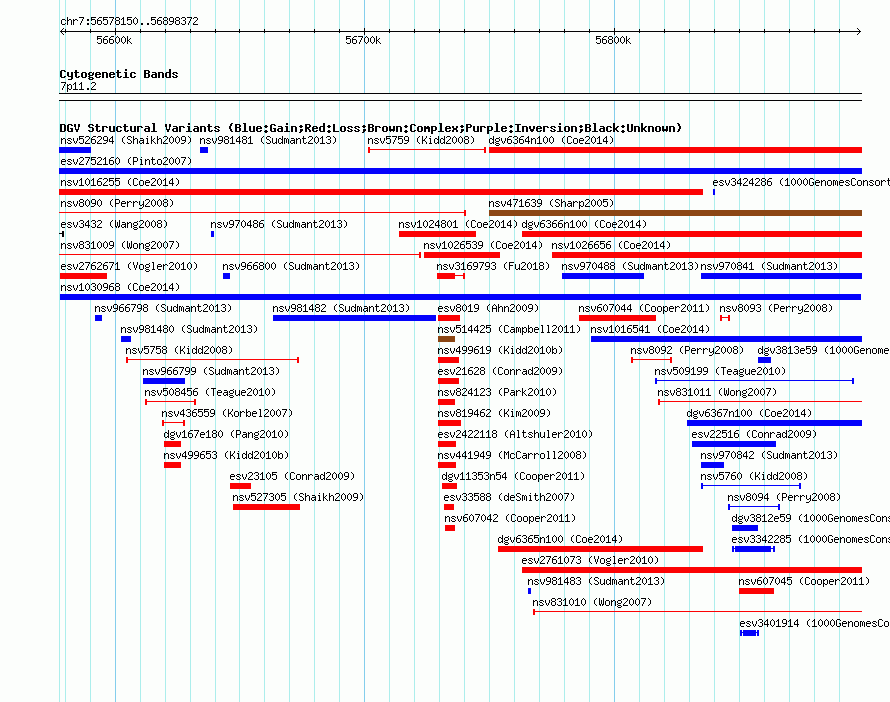
Task: Select nsv981482 (Sudmant2013) label
Action: click(341, 308)
